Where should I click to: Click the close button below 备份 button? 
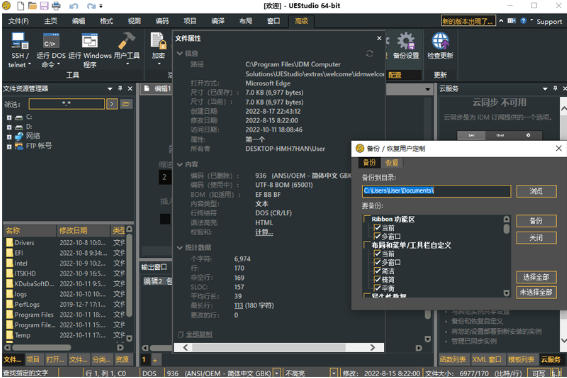(536, 238)
